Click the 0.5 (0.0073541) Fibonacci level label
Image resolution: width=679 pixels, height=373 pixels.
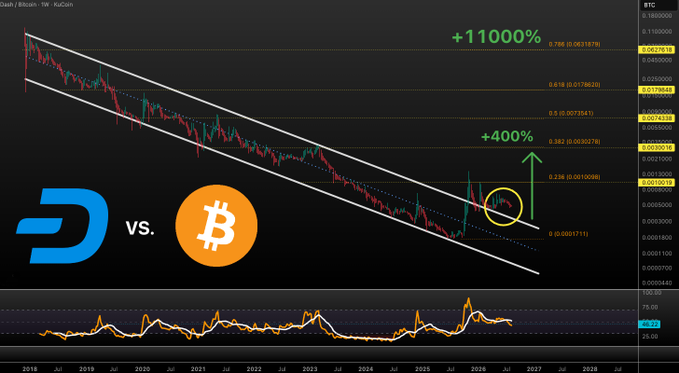(571, 113)
